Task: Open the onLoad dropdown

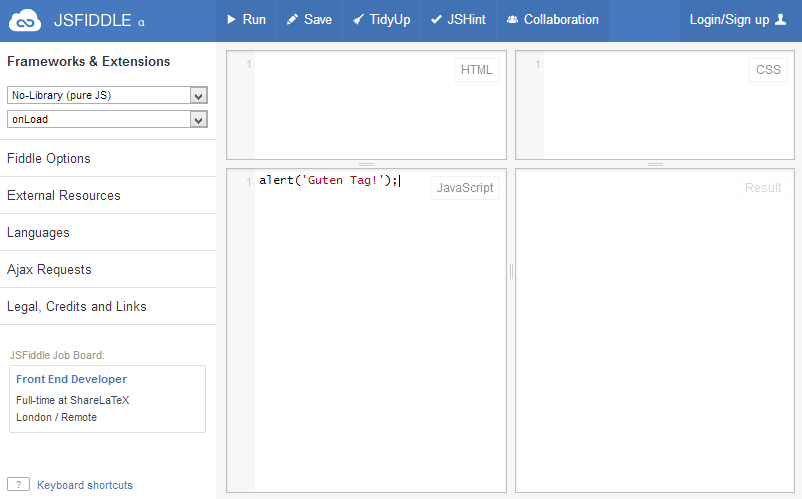Action: [107, 119]
